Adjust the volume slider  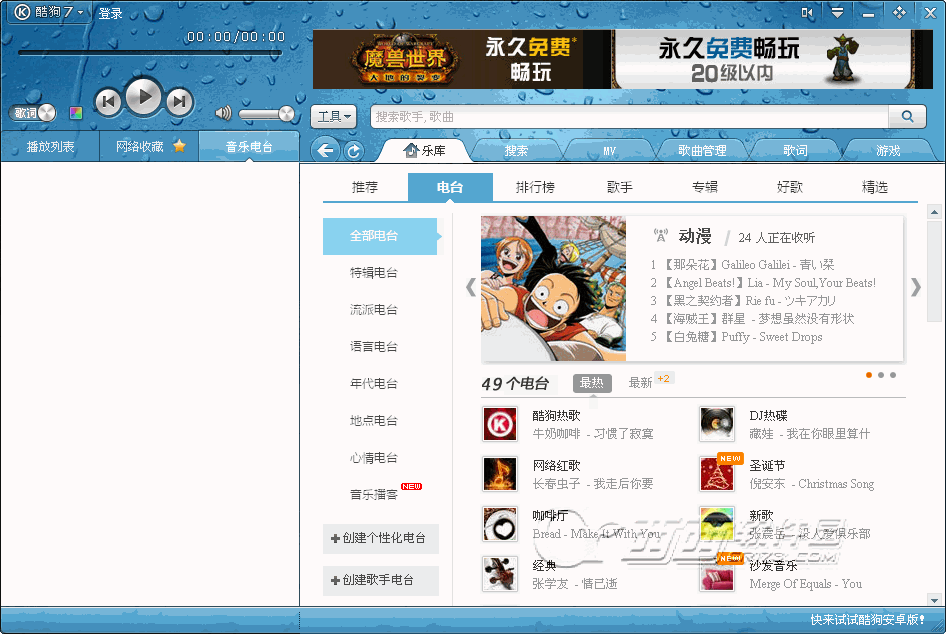point(265,113)
